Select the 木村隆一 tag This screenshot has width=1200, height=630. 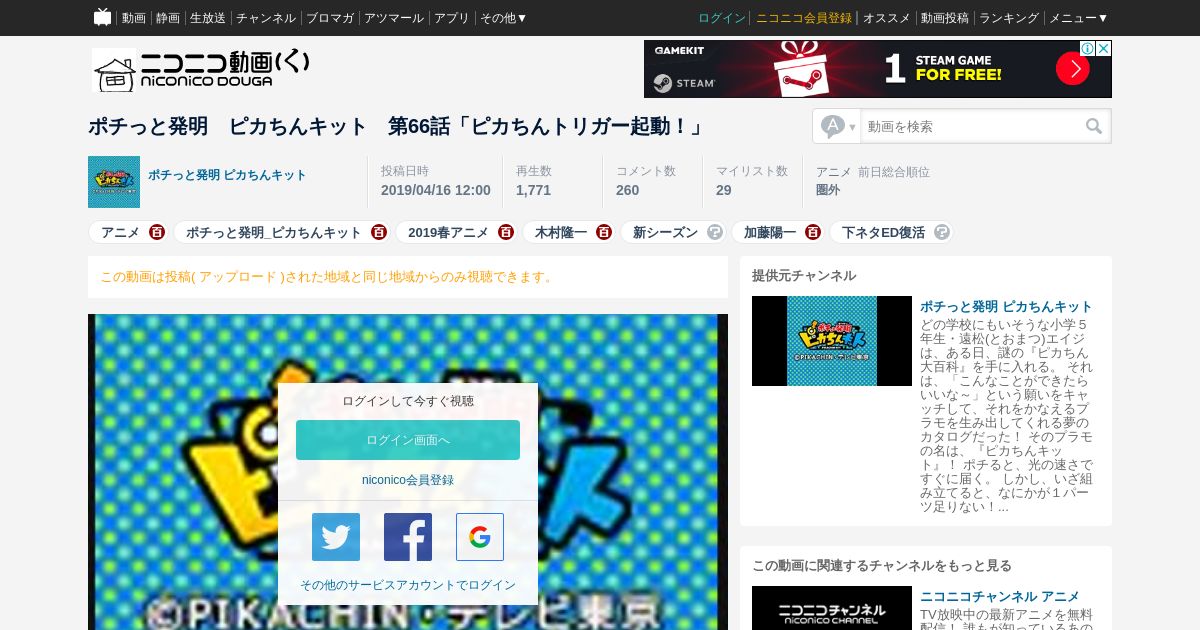click(561, 232)
